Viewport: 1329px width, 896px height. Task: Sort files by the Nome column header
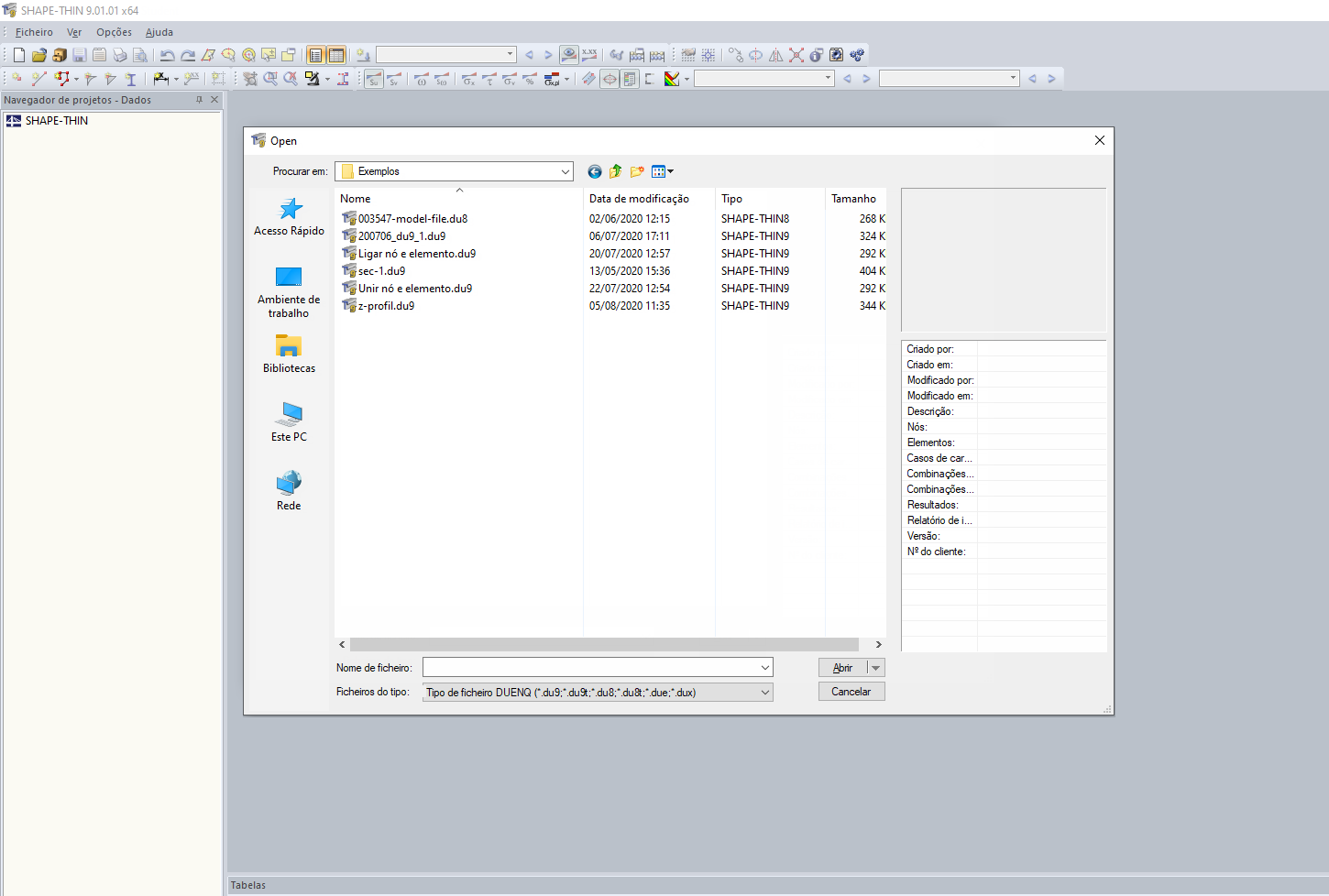point(459,199)
